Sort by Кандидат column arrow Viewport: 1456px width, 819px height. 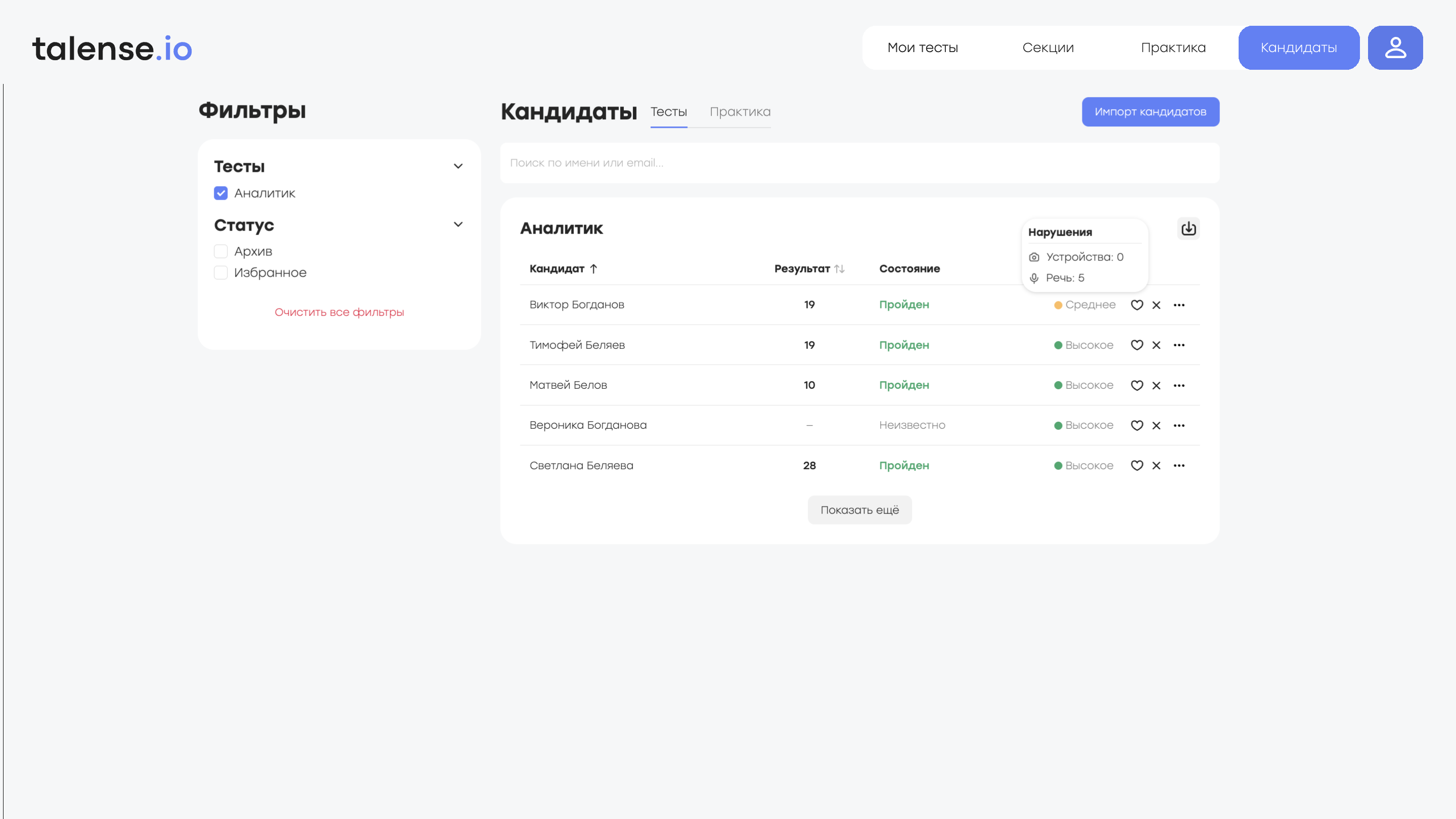(593, 268)
